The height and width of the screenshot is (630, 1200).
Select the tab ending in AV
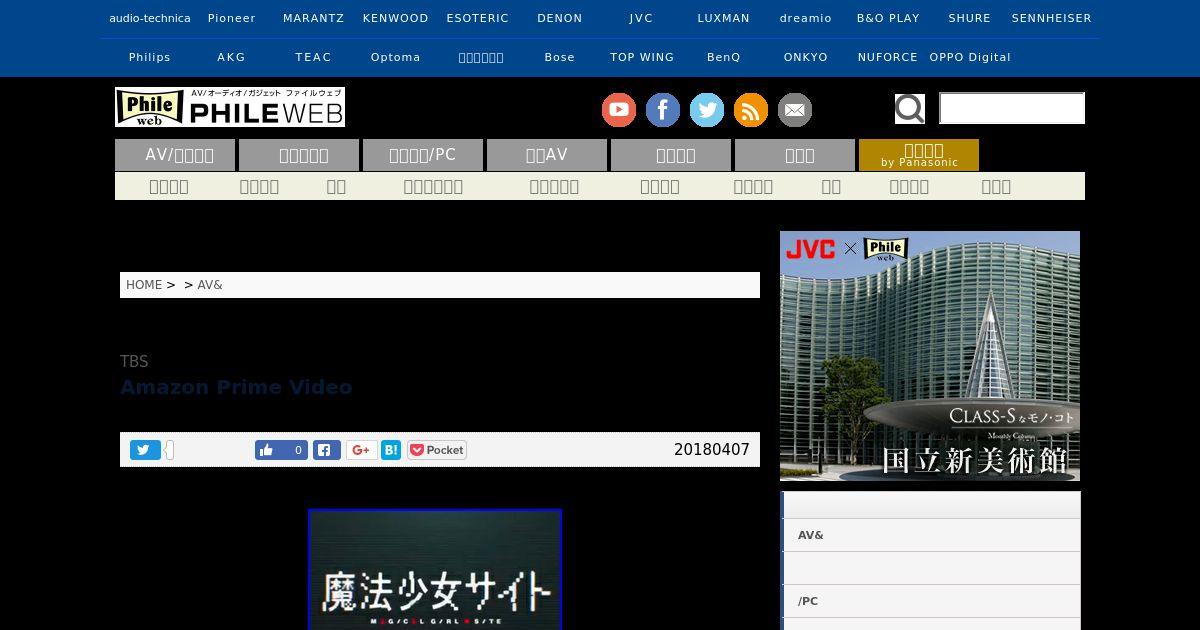click(547, 155)
